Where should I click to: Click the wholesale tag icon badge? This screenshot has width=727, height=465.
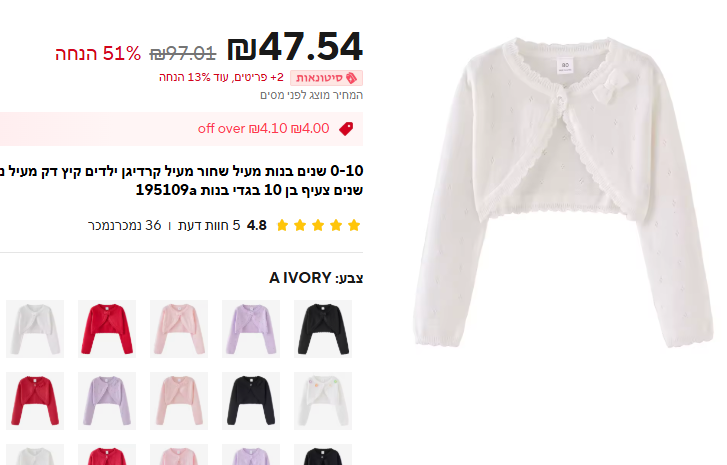(x=326, y=78)
